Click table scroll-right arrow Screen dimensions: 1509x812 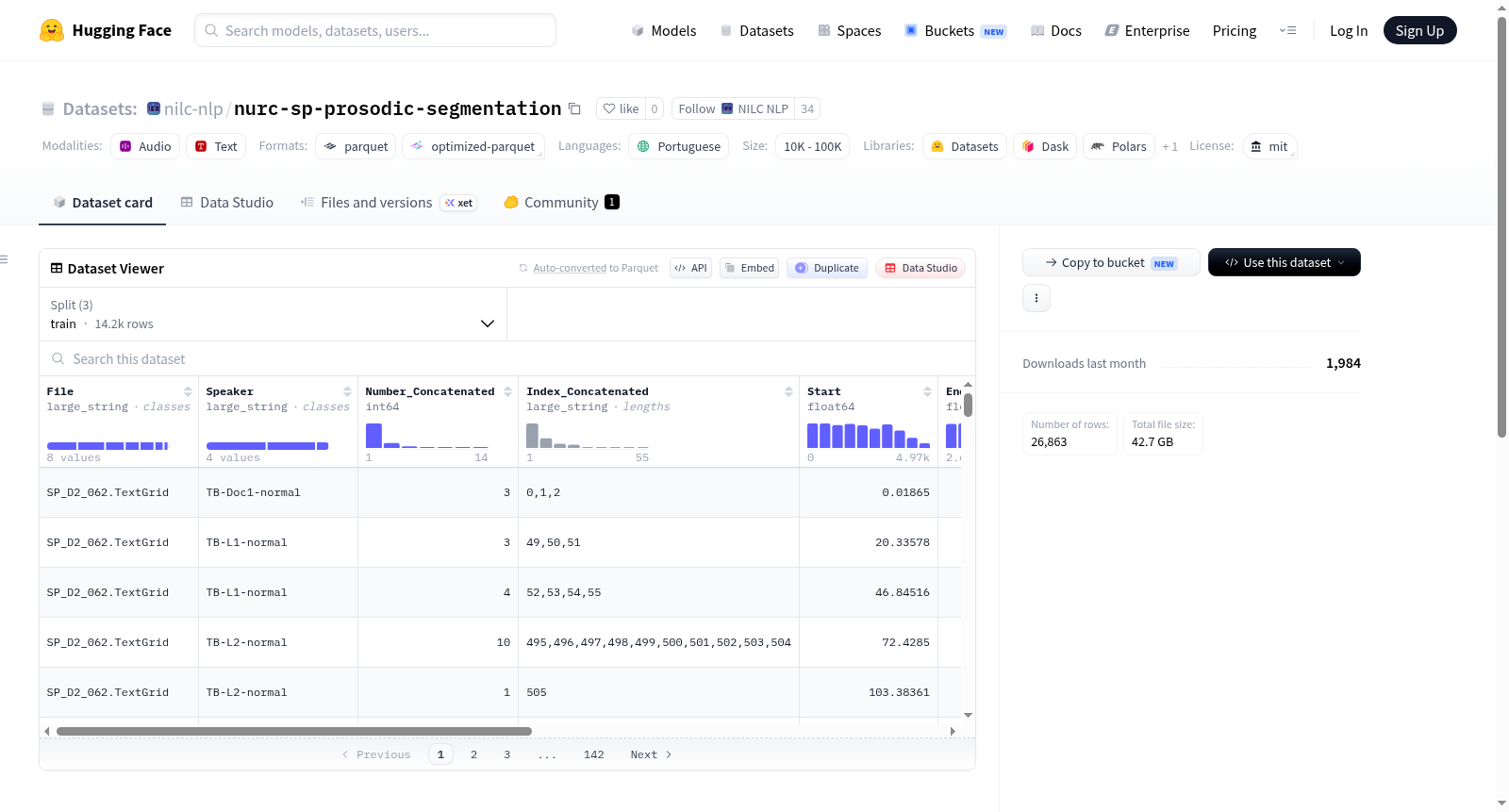pyautogui.click(x=953, y=731)
